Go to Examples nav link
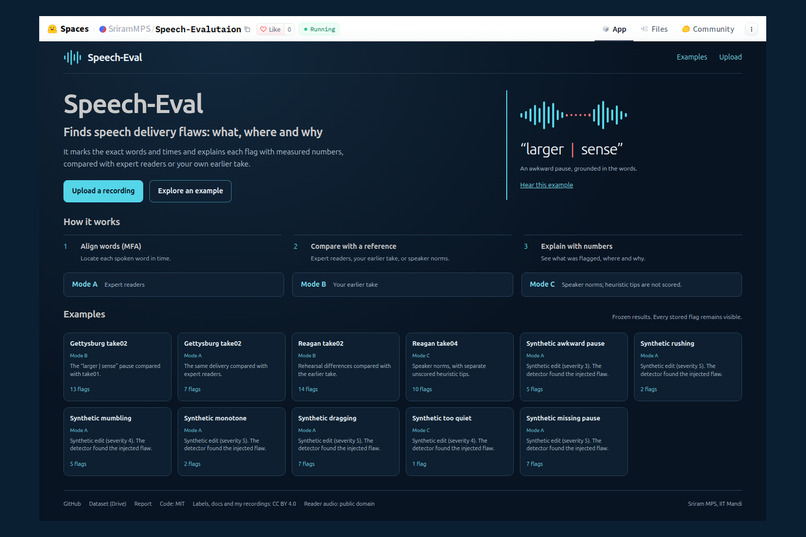Viewport: 806px width, 537px height. [x=691, y=57]
